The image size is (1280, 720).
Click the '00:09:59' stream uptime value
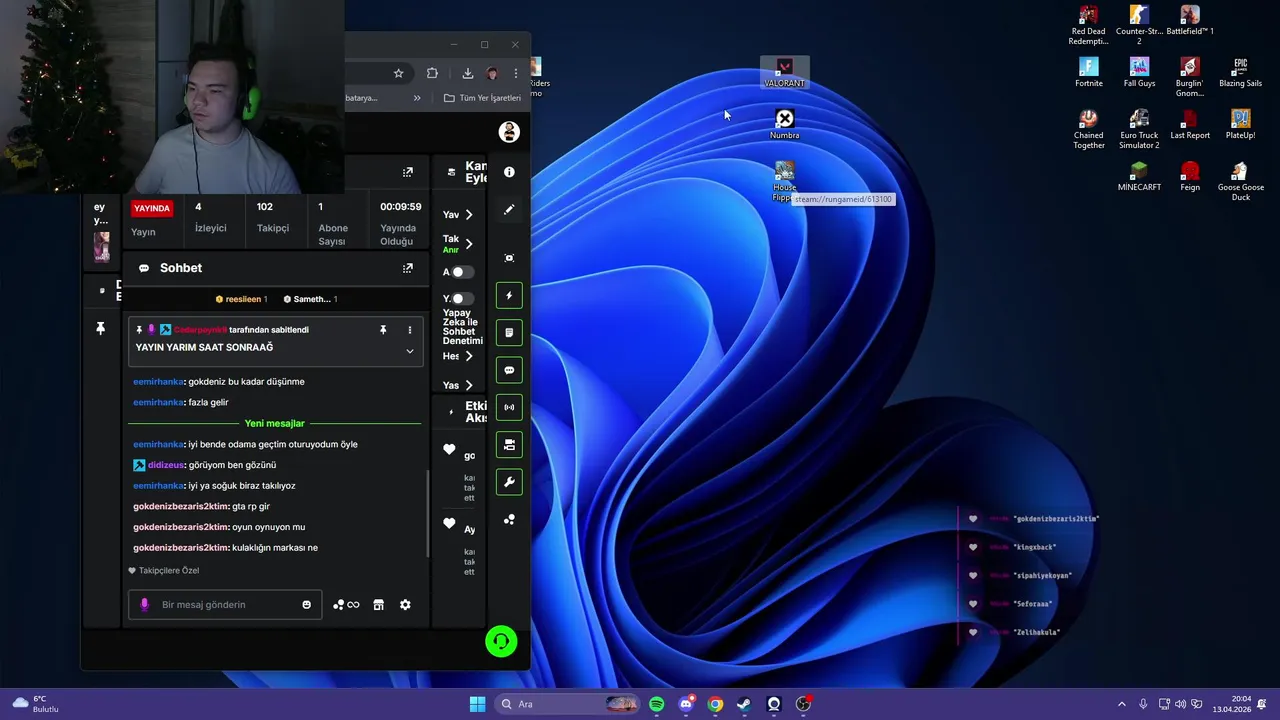pos(400,207)
